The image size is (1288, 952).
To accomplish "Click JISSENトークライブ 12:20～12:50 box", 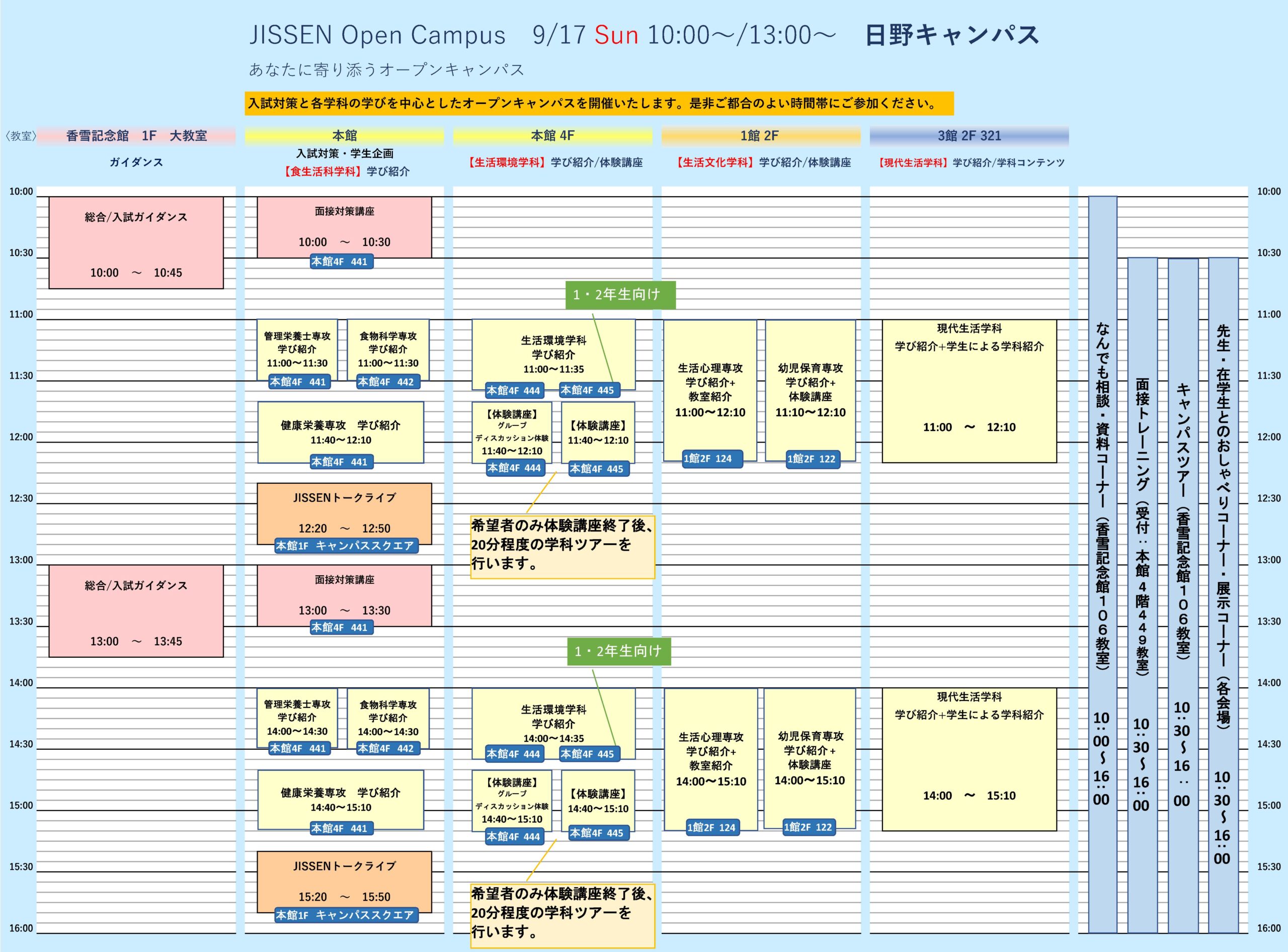I will (x=344, y=513).
